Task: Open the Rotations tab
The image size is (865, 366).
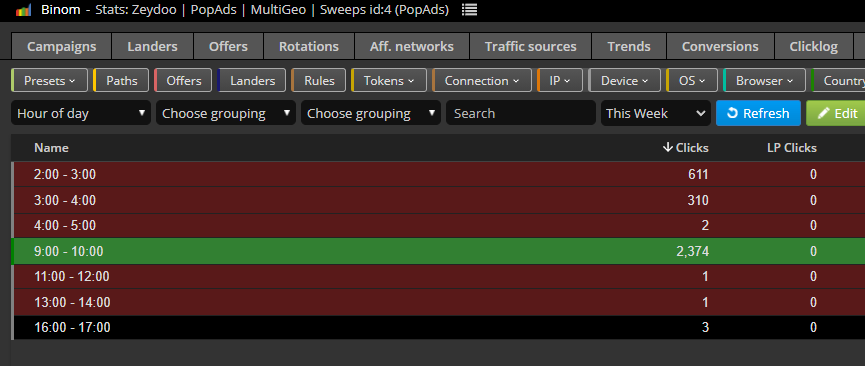Action: pos(309,46)
